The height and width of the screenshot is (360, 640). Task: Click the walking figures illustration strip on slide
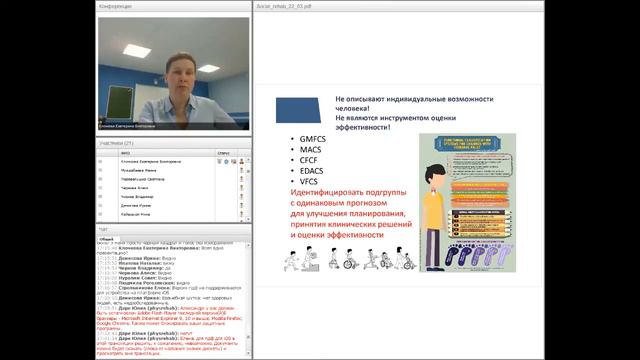[350, 259]
